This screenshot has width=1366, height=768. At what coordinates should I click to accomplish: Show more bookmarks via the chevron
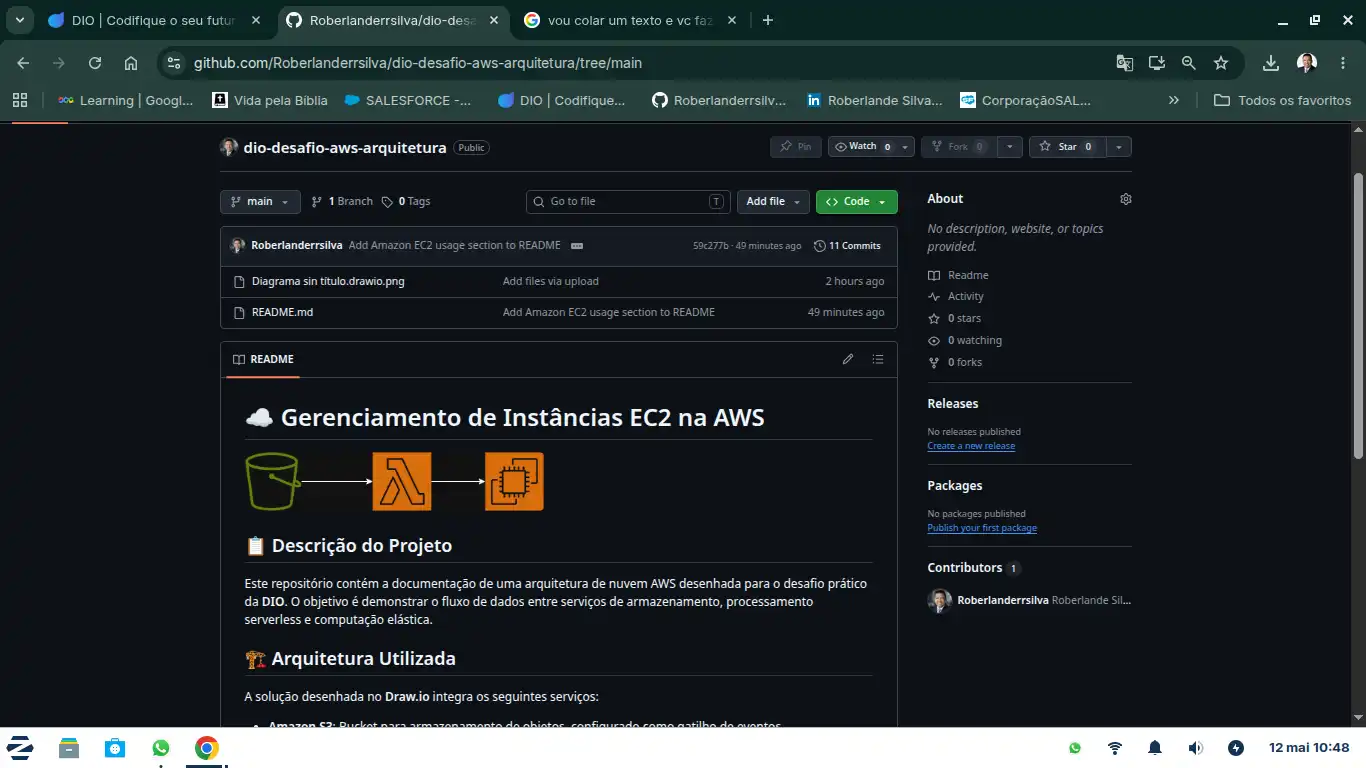[x=1174, y=100]
